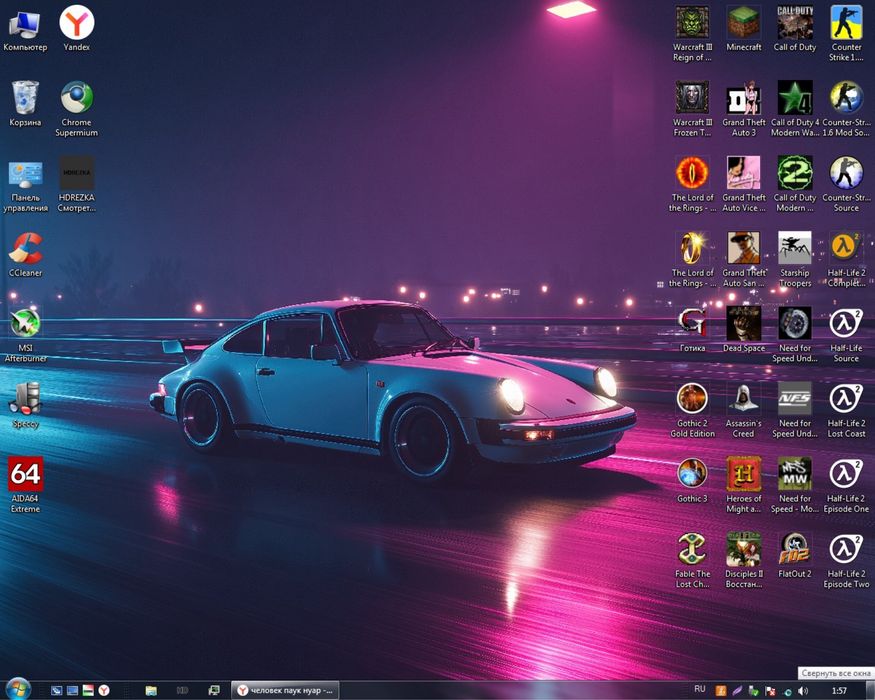The width and height of the screenshot is (875, 700).
Task: Select the Gothic 3 icon
Action: 692,481
